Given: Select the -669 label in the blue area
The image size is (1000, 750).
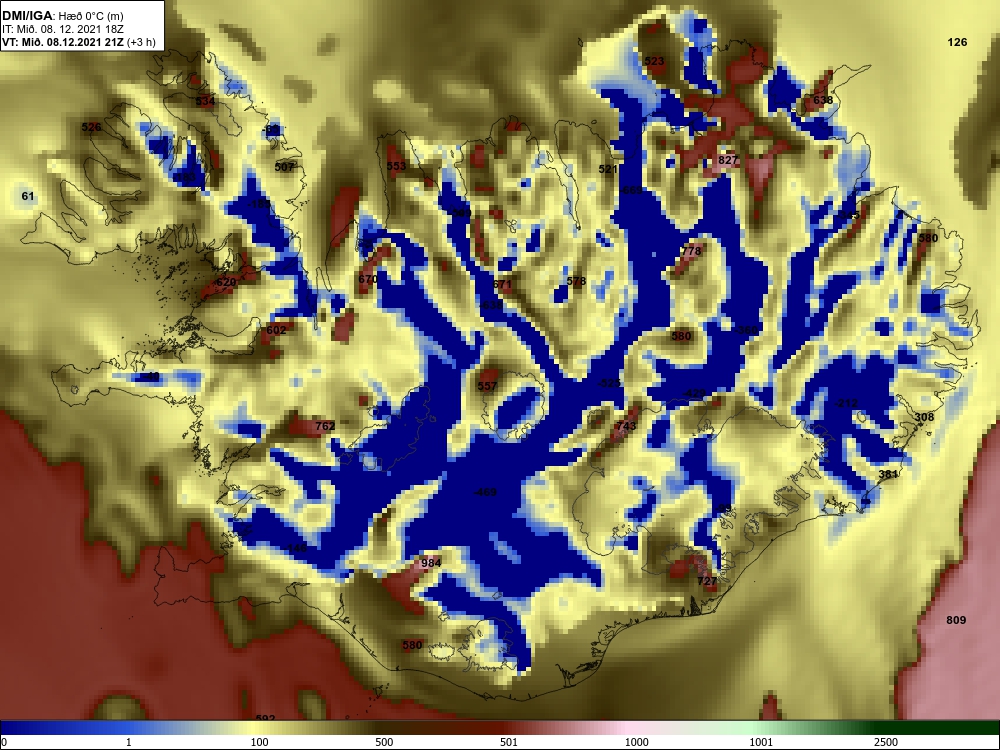Looking at the screenshot, I should (631, 190).
